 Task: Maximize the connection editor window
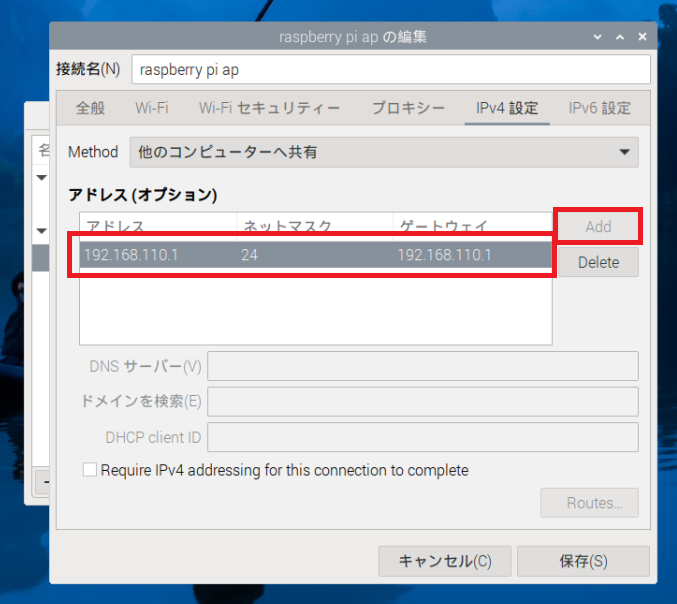click(x=619, y=37)
